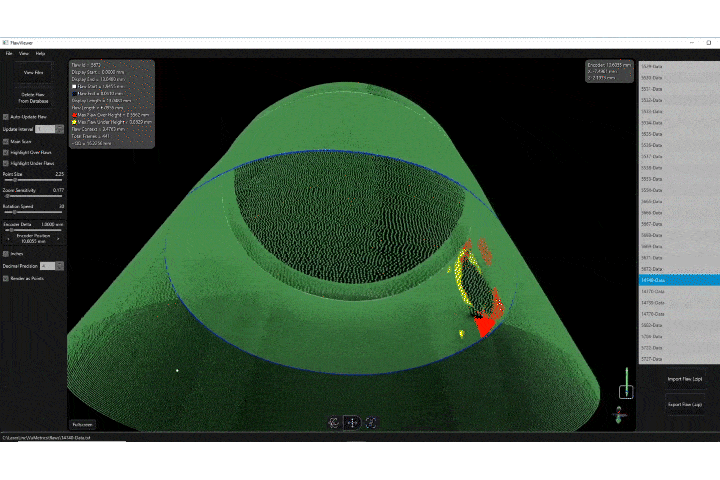Image resolution: width=720 pixels, height=480 pixels.
Task: Open the View menu
Action: (x=24, y=53)
